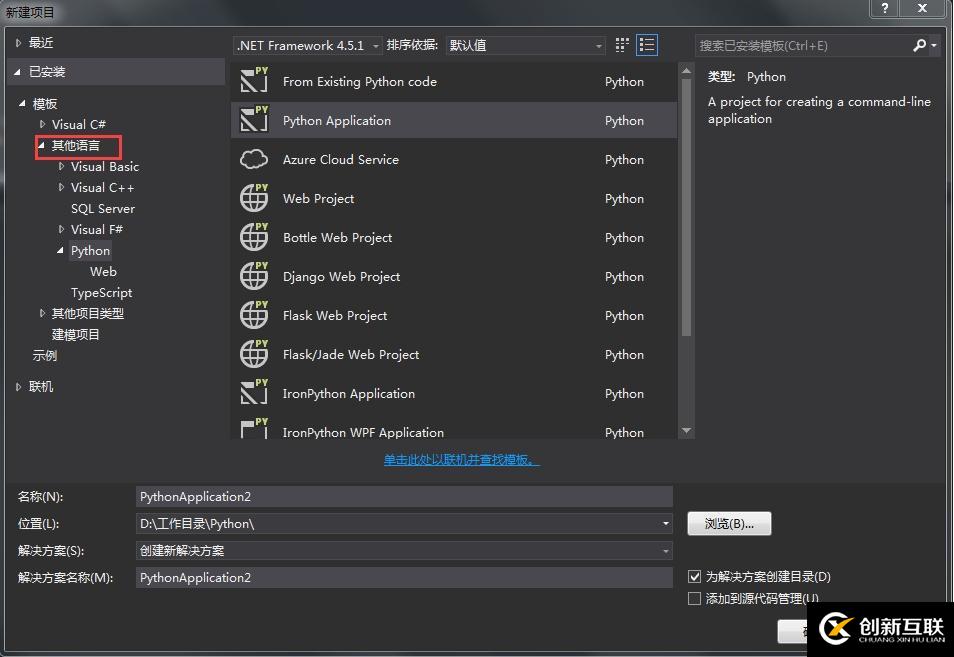Click the Django Web Project globe icon

coord(254,276)
